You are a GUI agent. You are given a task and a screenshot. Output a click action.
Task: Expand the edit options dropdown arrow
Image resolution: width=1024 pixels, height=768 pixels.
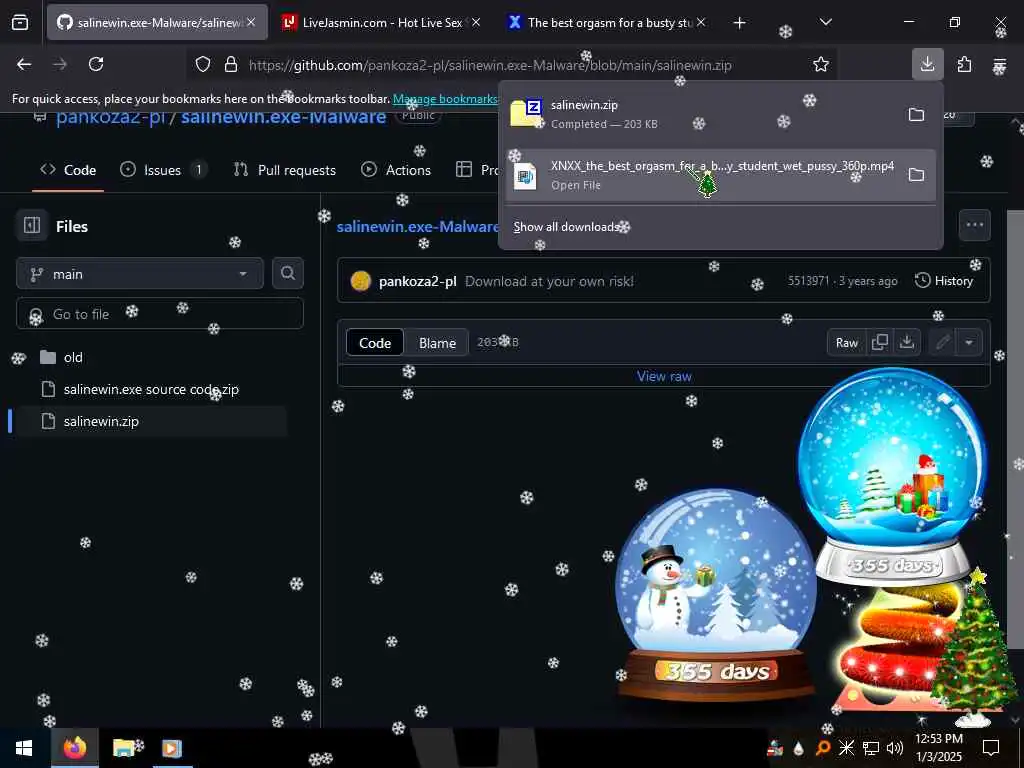[969, 343]
